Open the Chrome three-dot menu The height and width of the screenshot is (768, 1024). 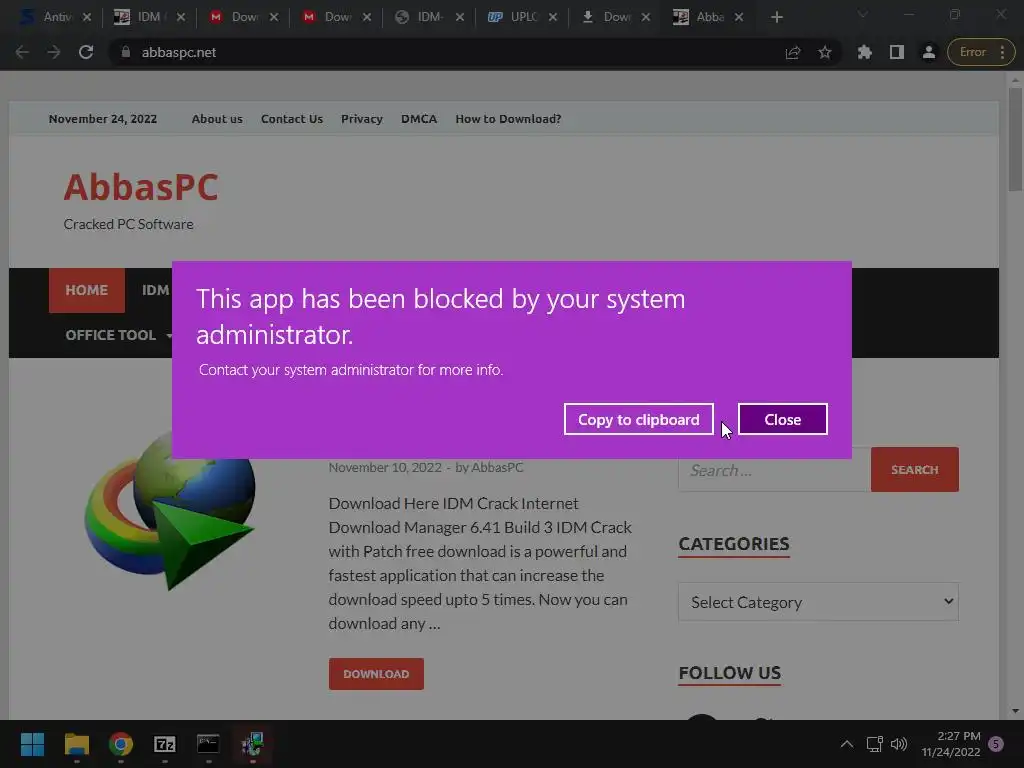[1002, 52]
